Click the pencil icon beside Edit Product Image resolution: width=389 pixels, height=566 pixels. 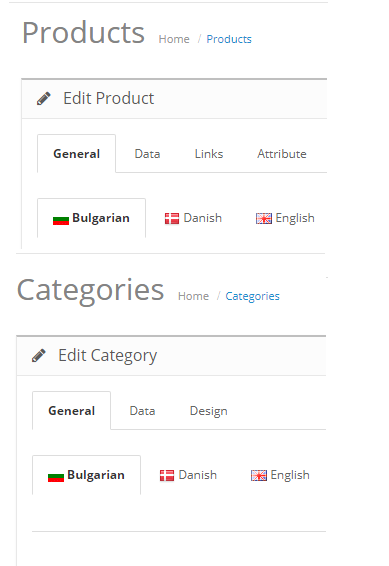point(44,99)
